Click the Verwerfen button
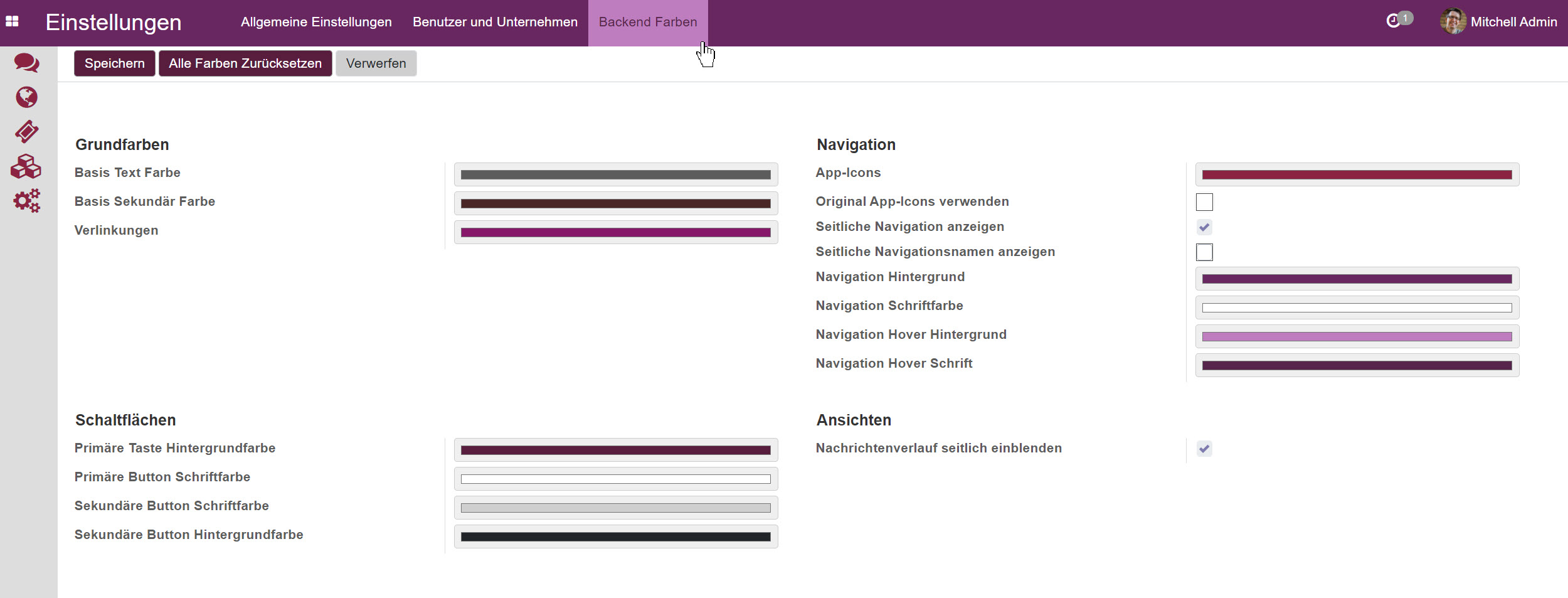Screen dimensions: 1568x598 (x=376, y=63)
